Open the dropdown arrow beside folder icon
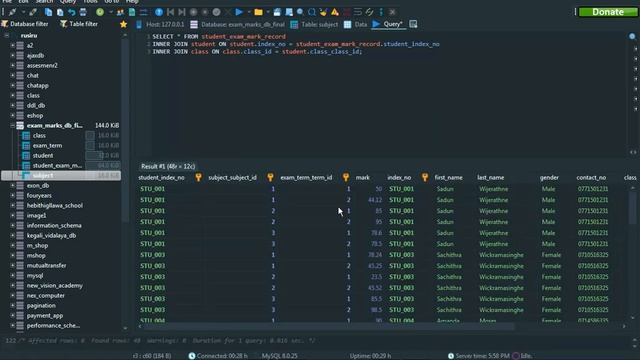Screen dimensions: 640x360 point(267,12)
